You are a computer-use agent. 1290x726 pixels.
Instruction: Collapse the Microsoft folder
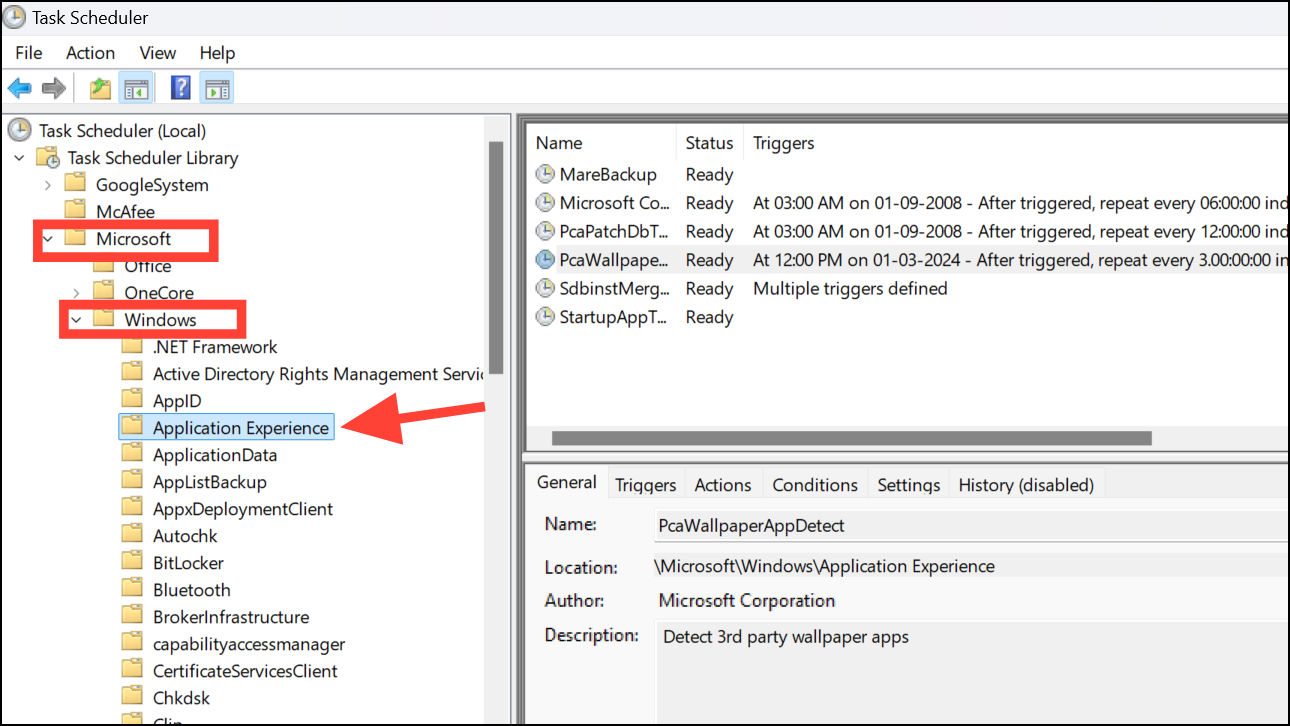pos(48,239)
